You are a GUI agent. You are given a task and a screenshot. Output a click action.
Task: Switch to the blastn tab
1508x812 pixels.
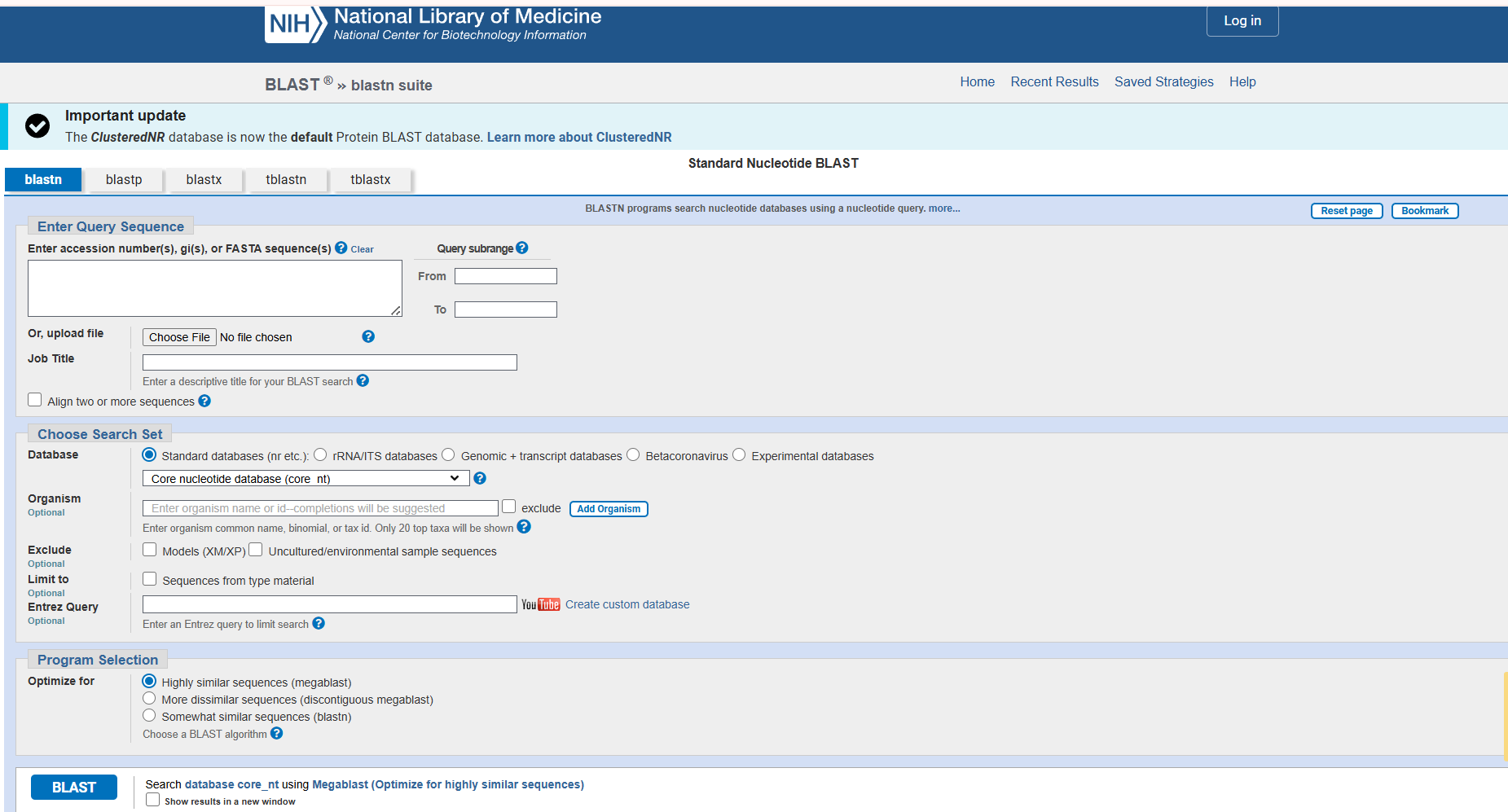(x=43, y=180)
